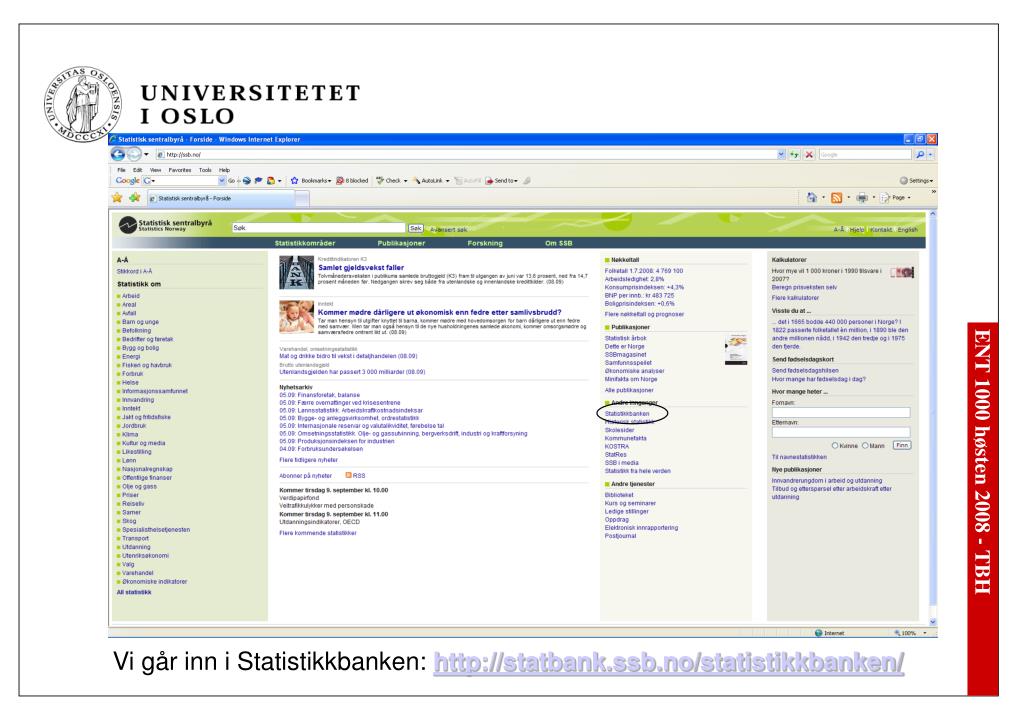The image size is (1024, 720).
Task: Open the Google toolbar search box dropdown
Action: 222,180
